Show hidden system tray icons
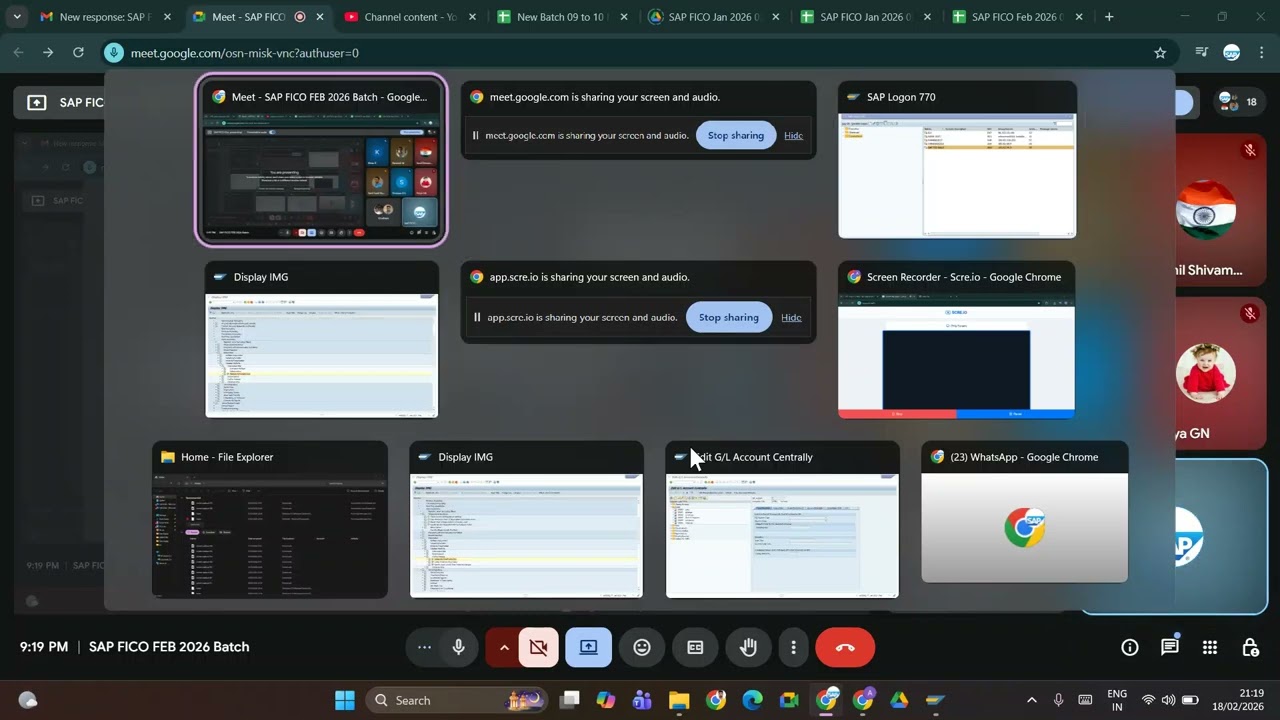Viewport: 1280px width, 720px height. point(1032,700)
